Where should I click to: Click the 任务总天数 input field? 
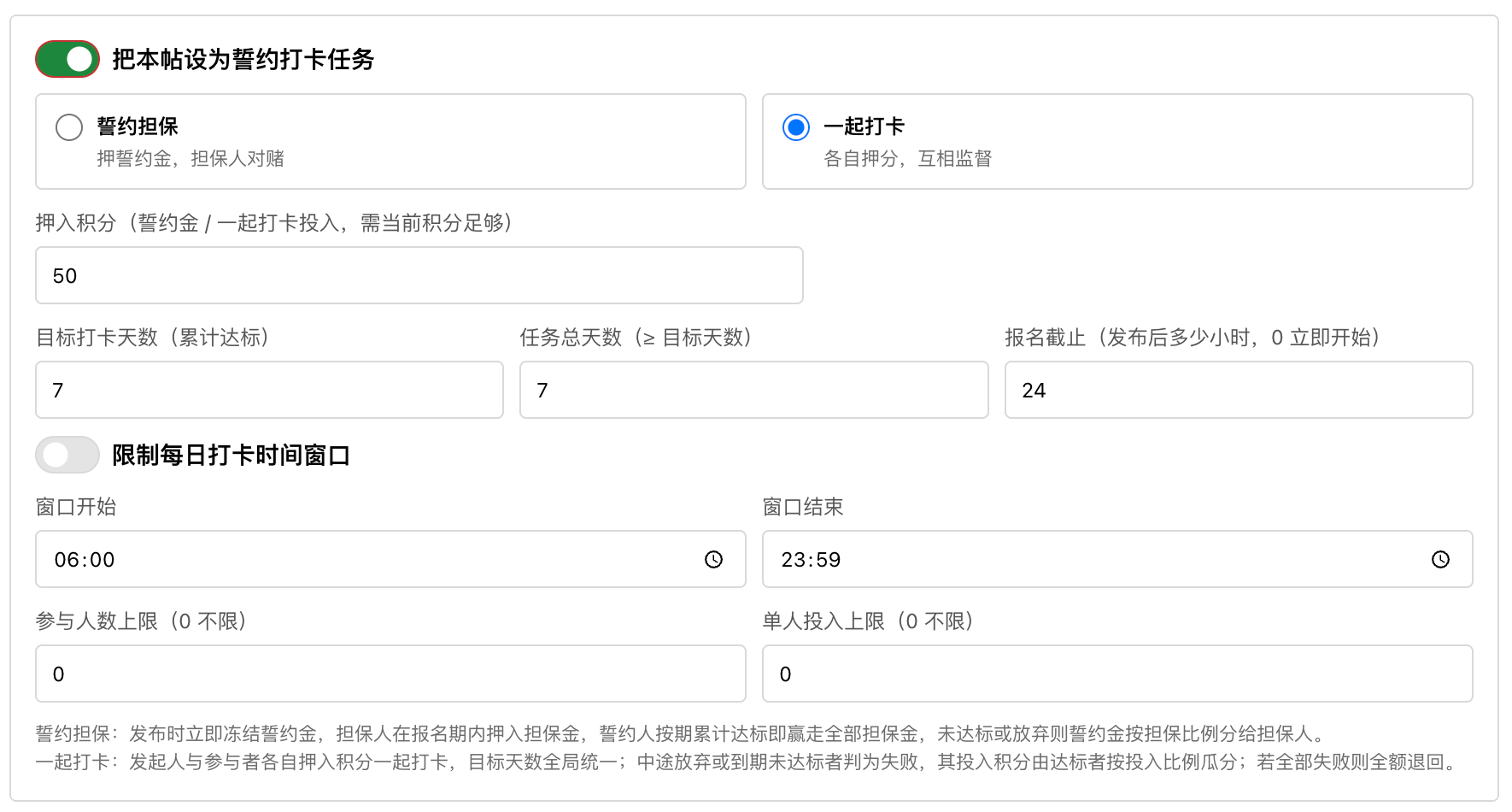(x=754, y=390)
